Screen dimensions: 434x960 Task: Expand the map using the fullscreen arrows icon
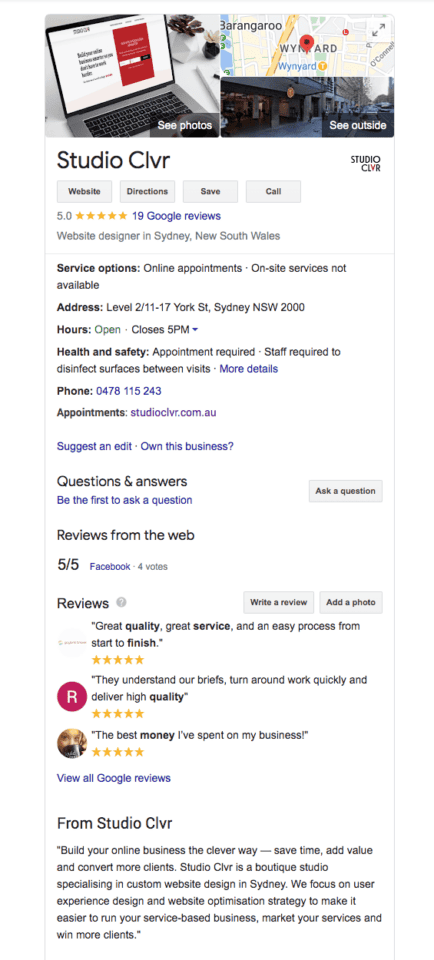(x=379, y=28)
